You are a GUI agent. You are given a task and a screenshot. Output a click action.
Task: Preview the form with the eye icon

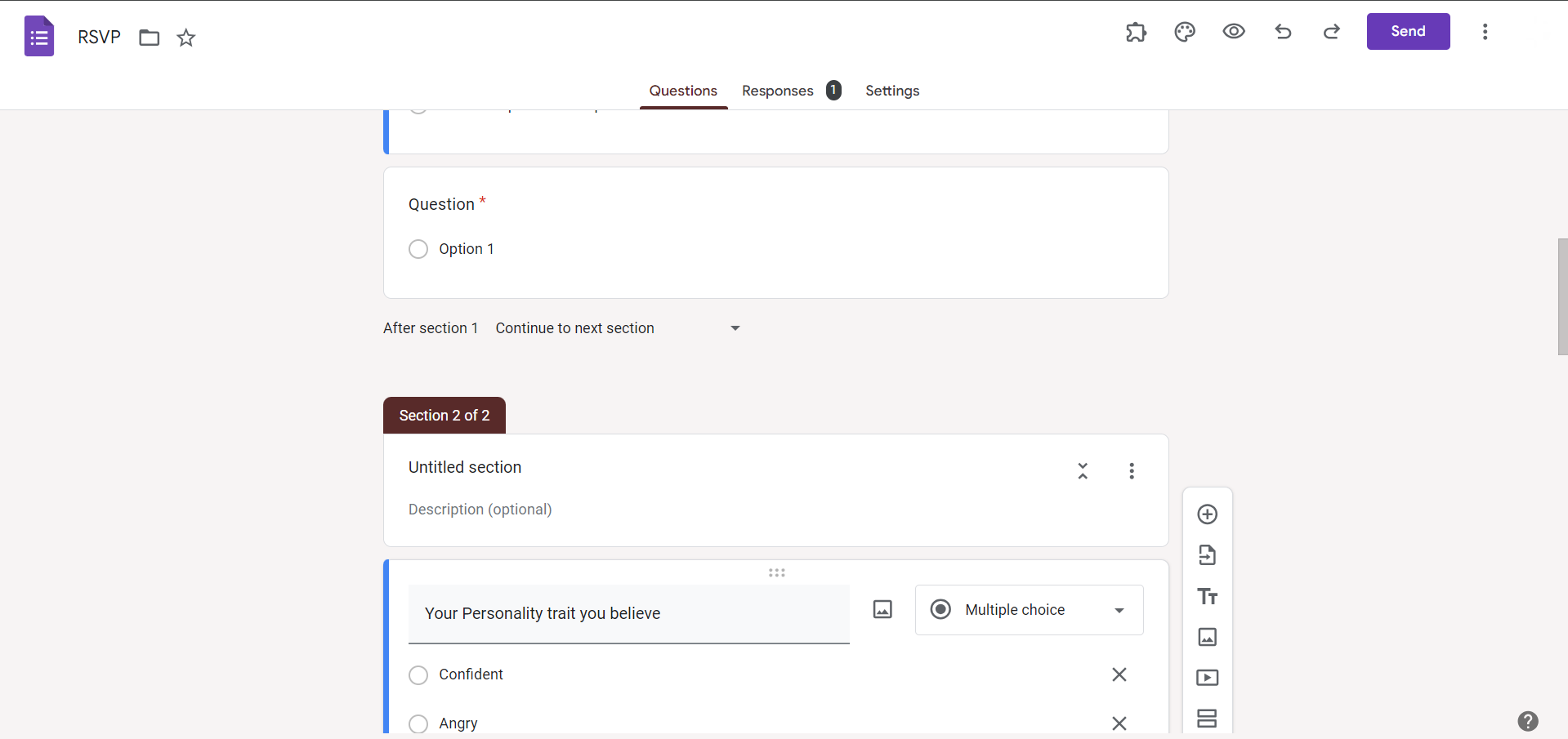(x=1234, y=32)
